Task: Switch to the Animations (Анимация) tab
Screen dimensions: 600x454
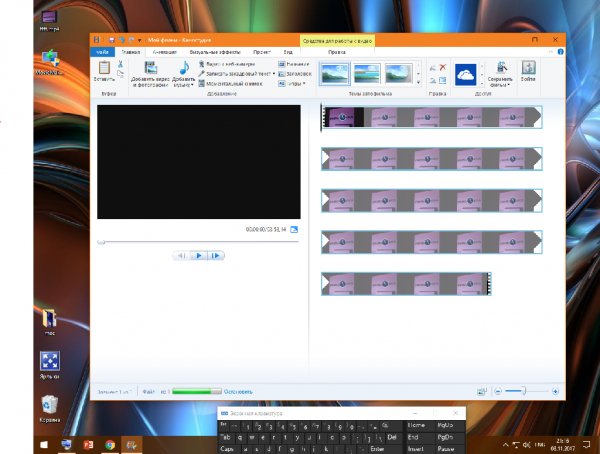Action: tap(165, 52)
